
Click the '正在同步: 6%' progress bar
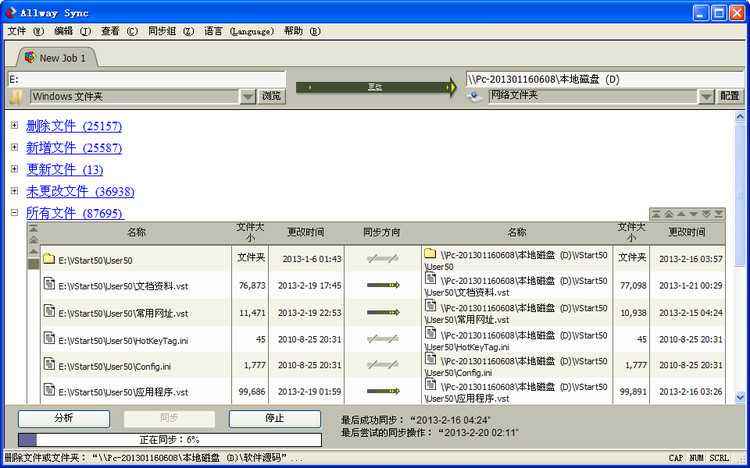click(x=170, y=440)
